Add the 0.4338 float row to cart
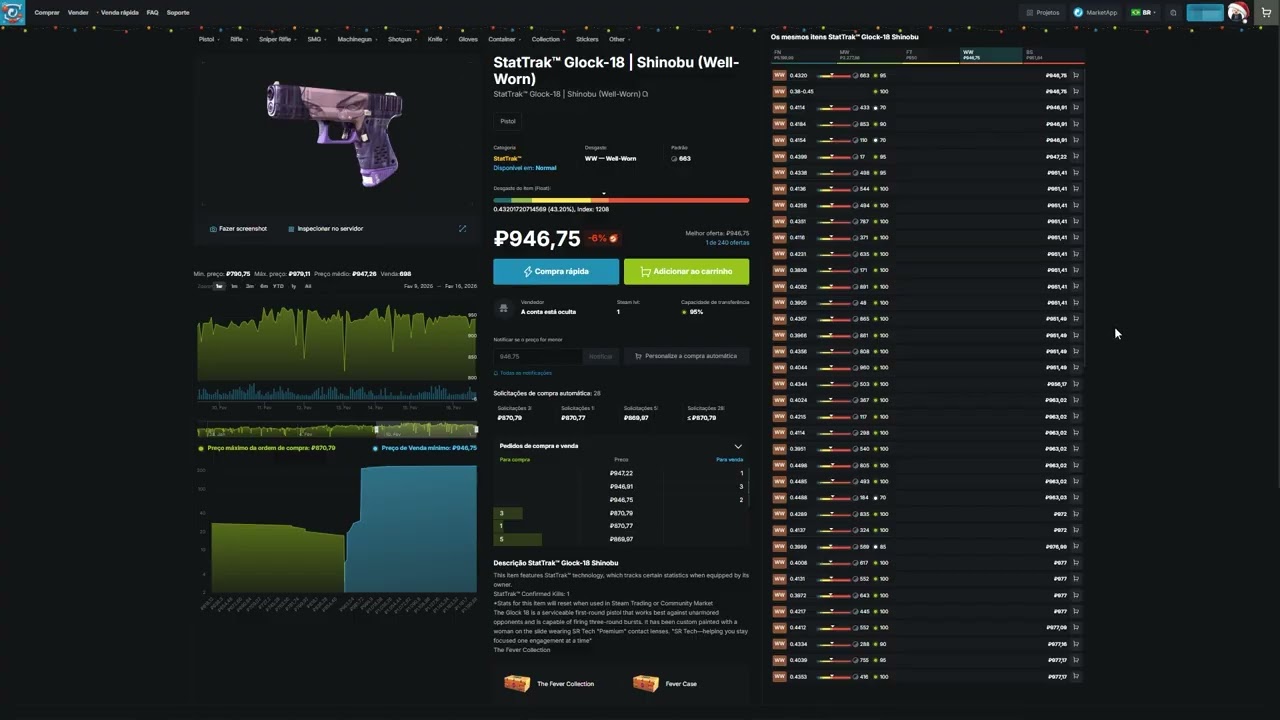This screenshot has height=720, width=1280. pyautogui.click(x=1076, y=172)
